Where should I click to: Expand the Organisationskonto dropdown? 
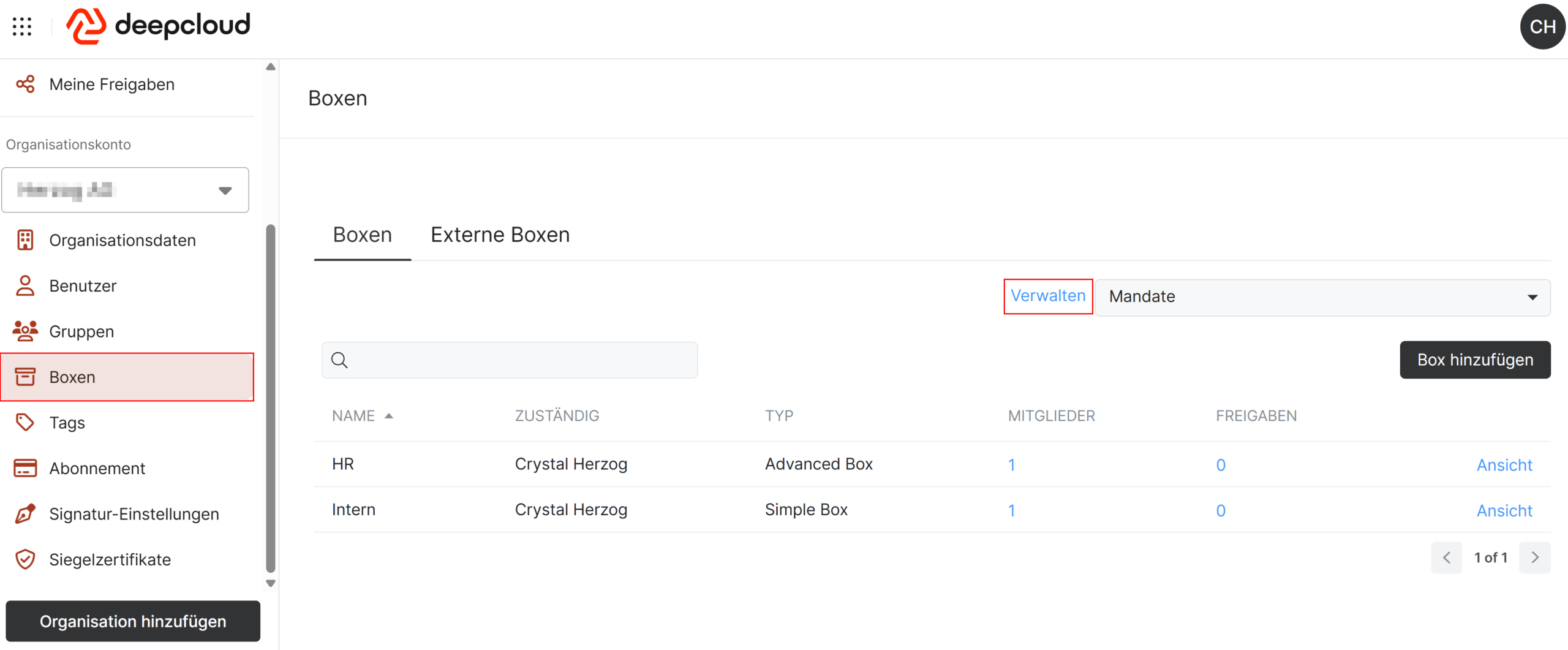coord(125,190)
